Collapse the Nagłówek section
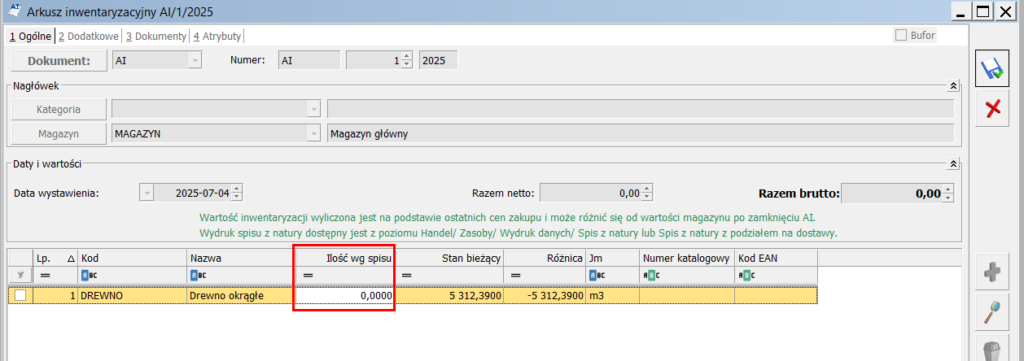1024x361 pixels. point(953,86)
